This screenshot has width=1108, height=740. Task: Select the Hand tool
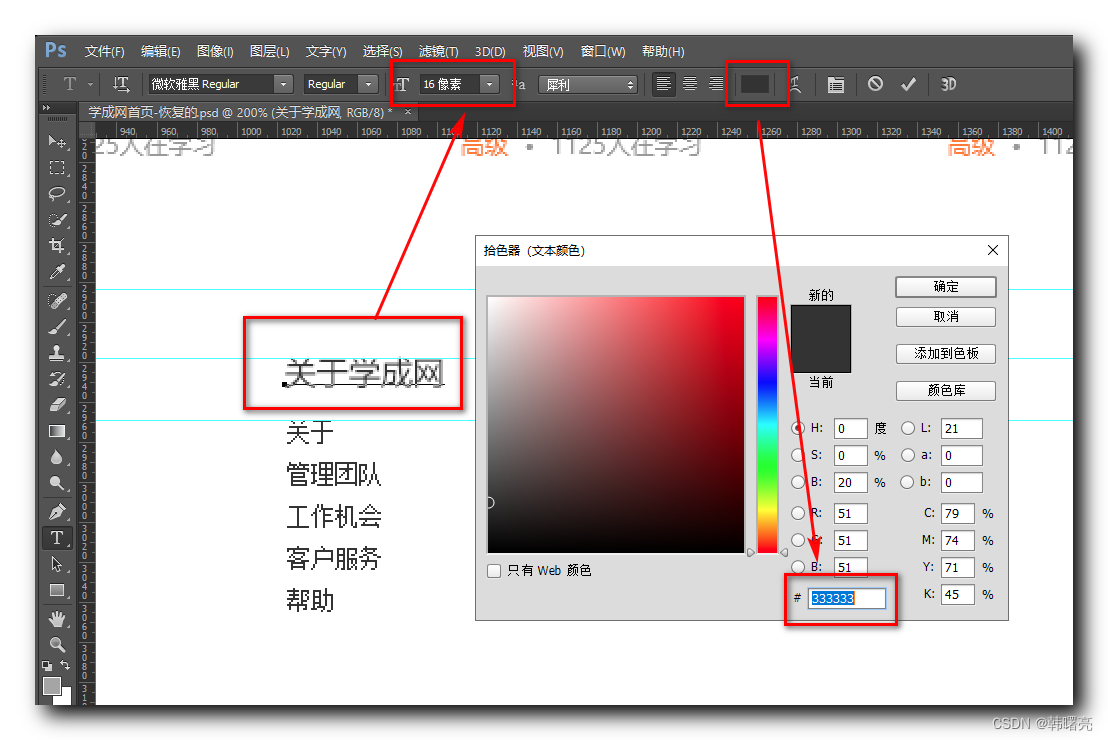coord(57,617)
